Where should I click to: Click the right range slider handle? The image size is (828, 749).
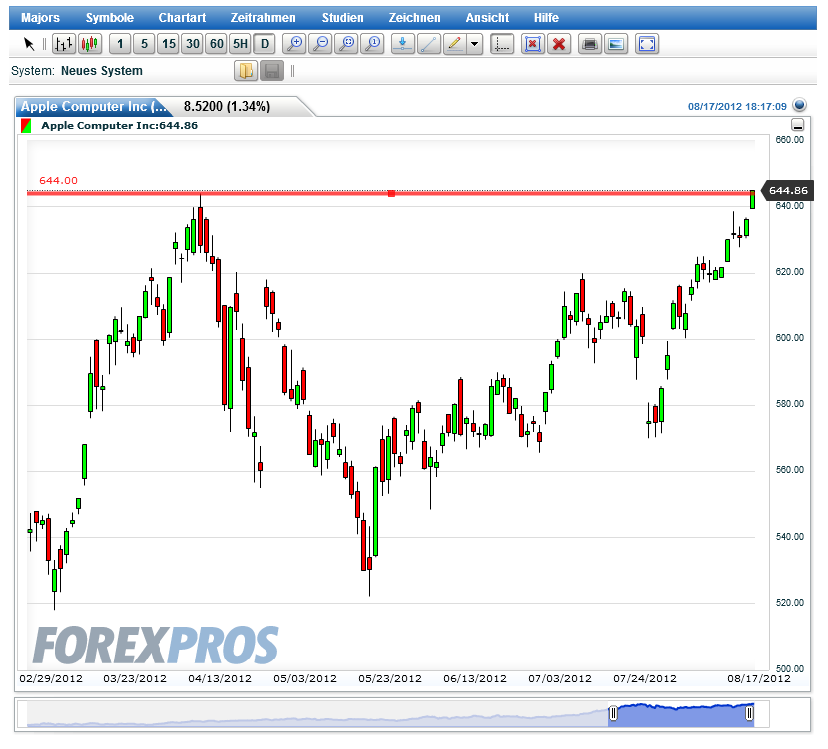749,714
